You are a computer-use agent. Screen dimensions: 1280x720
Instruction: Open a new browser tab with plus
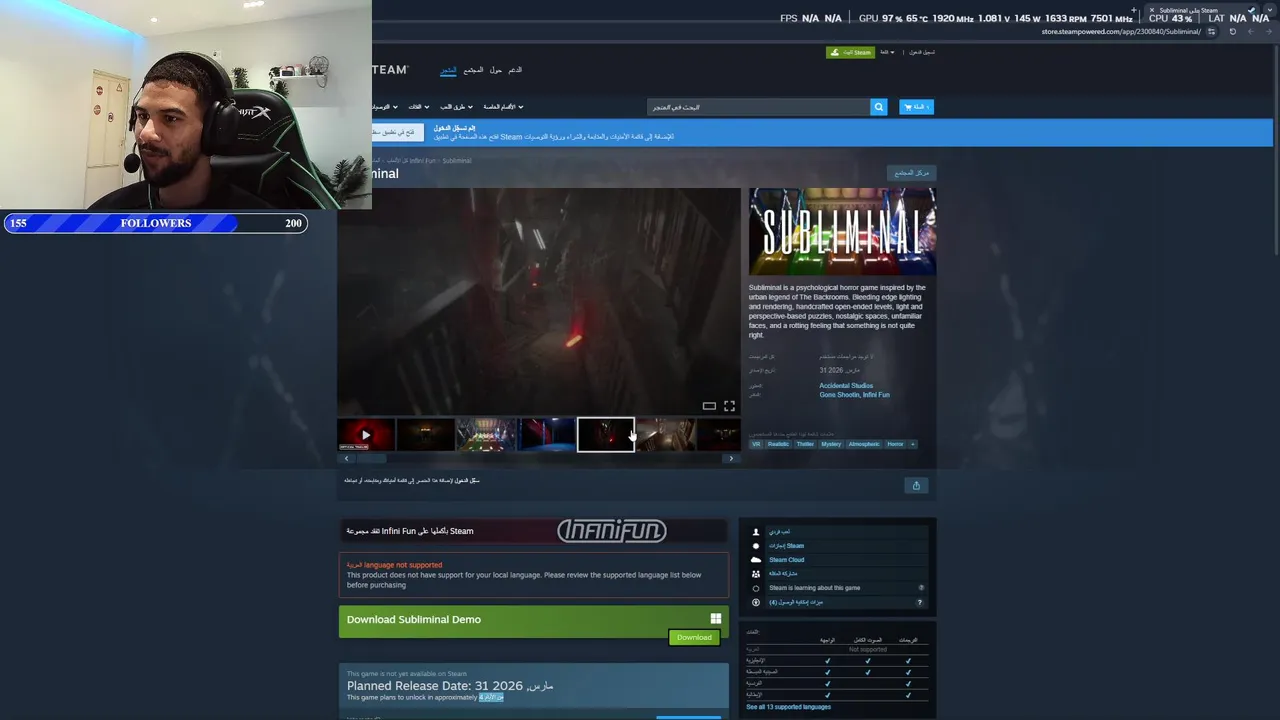(x=1133, y=10)
